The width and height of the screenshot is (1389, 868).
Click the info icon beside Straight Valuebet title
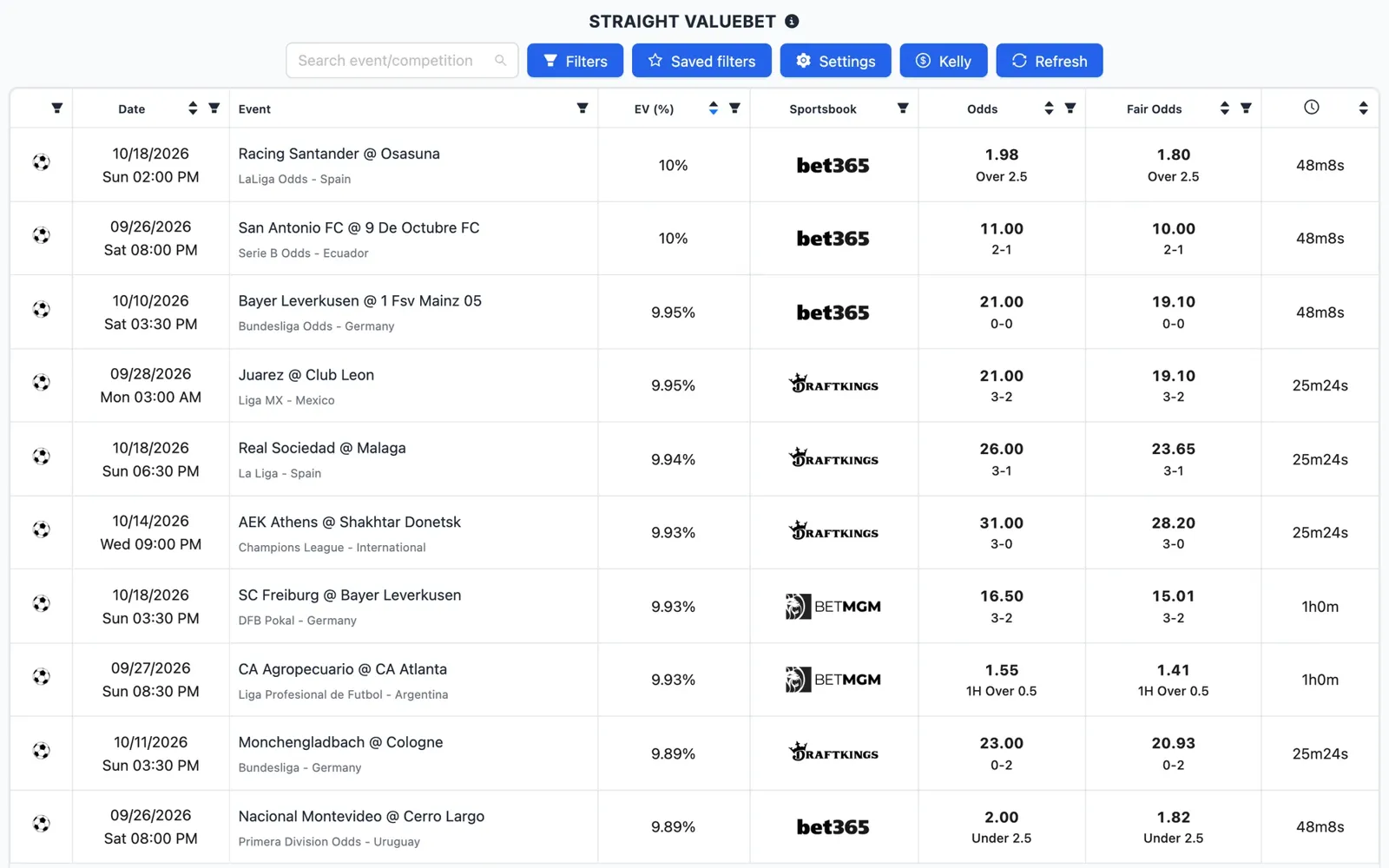click(792, 21)
